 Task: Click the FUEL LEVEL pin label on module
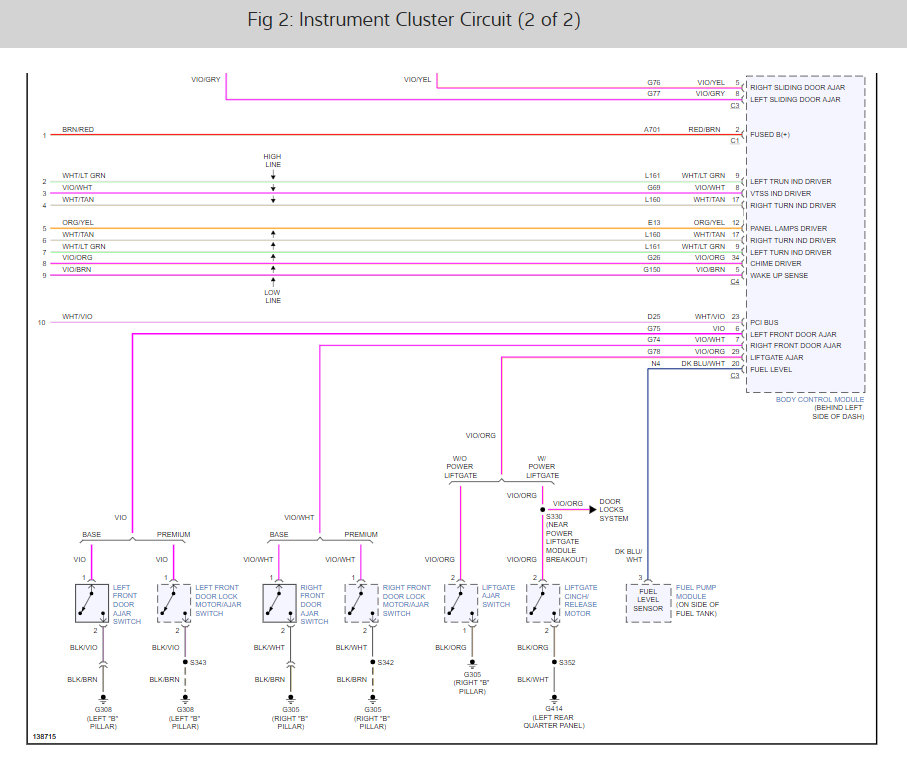coord(771,369)
